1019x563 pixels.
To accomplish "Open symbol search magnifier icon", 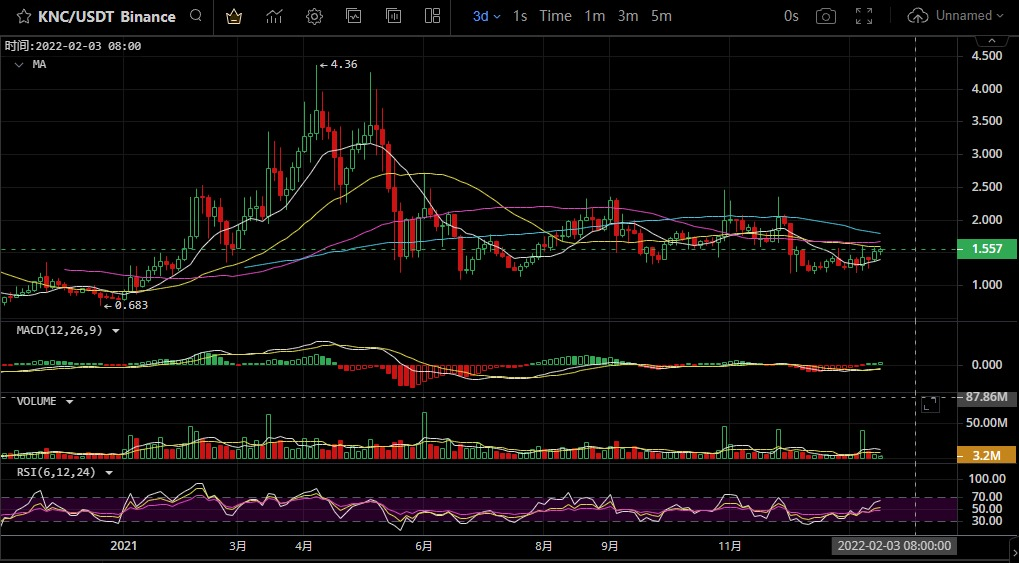I will 196,16.
